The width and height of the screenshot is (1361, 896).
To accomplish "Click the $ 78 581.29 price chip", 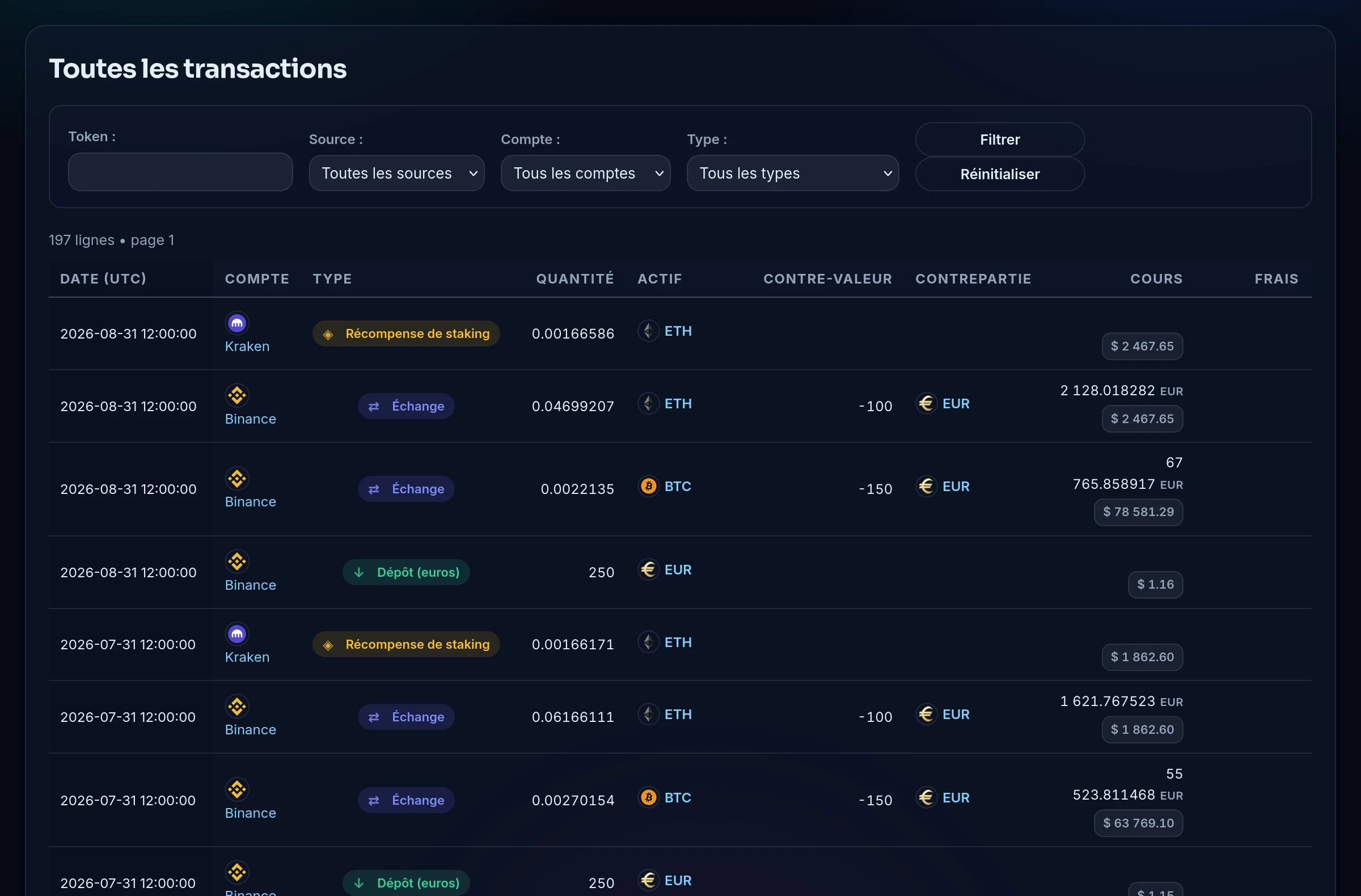I will (x=1138, y=512).
